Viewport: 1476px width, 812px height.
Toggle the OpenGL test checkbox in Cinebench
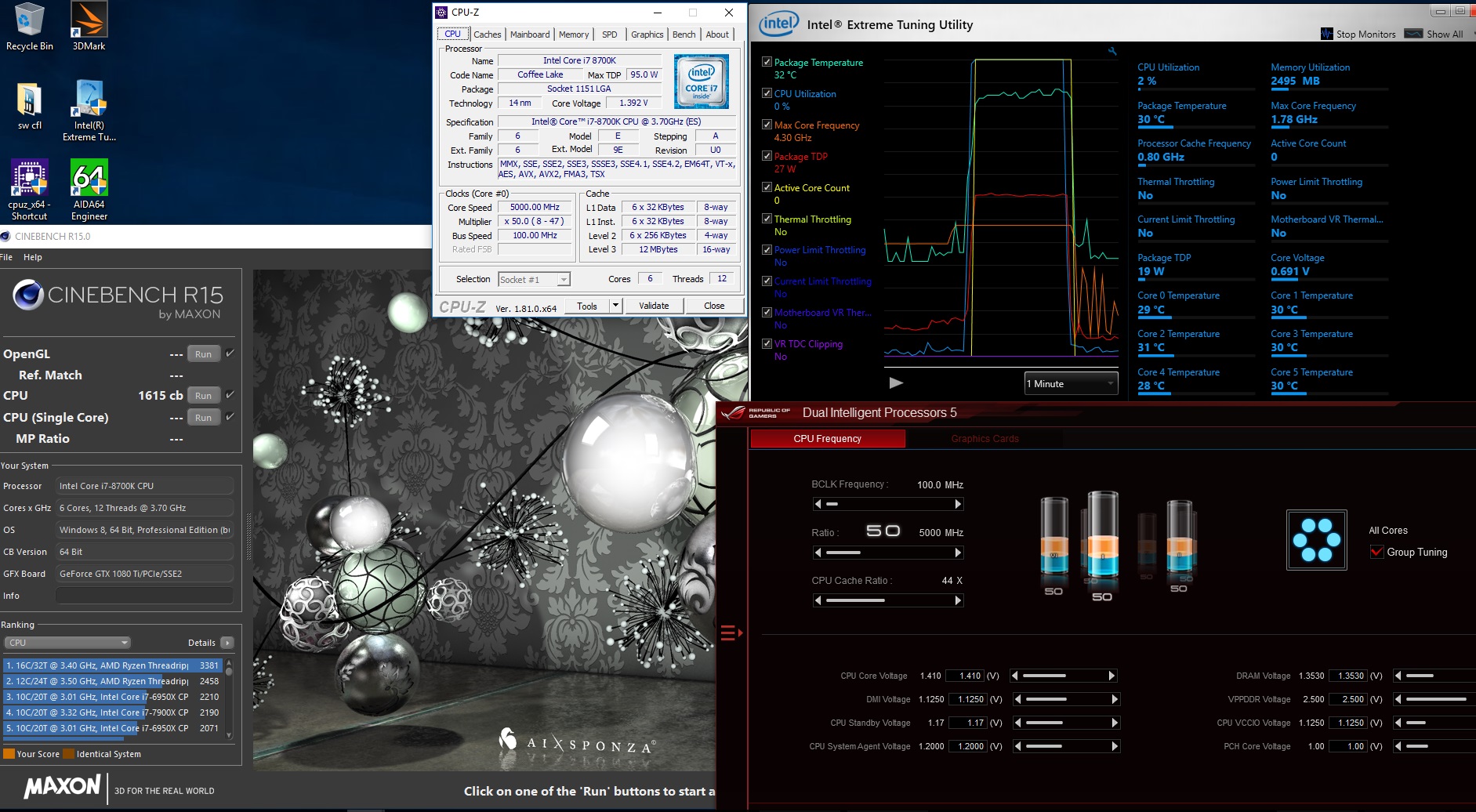click(230, 353)
